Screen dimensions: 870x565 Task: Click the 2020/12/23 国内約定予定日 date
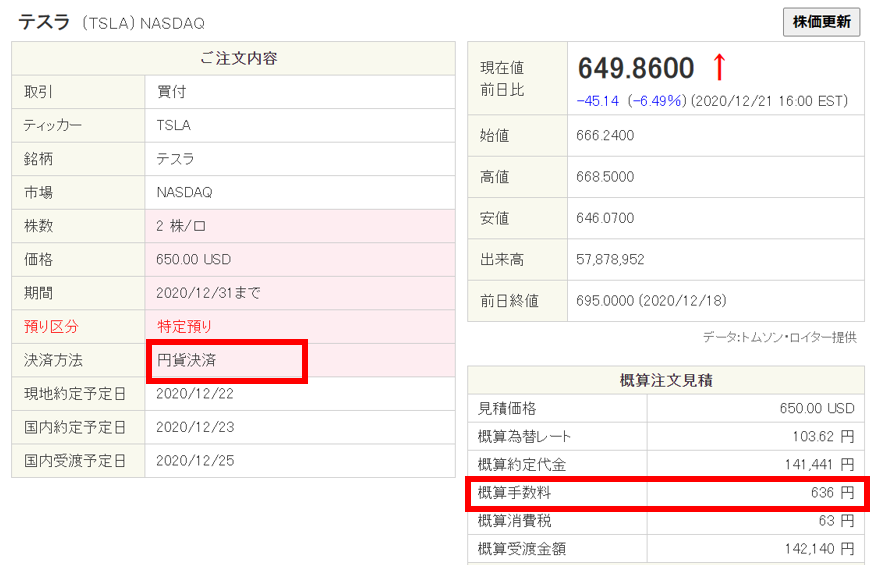(195, 427)
